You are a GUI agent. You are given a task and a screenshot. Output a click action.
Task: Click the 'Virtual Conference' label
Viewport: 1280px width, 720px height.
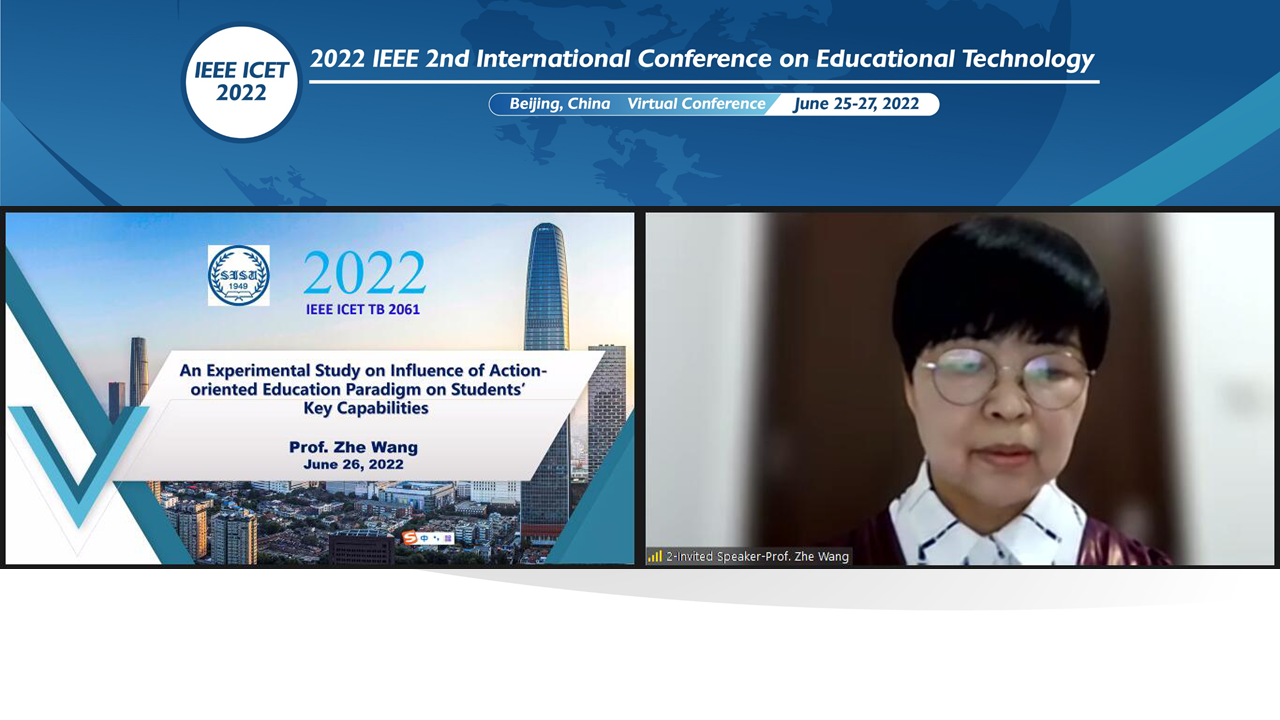coord(696,104)
